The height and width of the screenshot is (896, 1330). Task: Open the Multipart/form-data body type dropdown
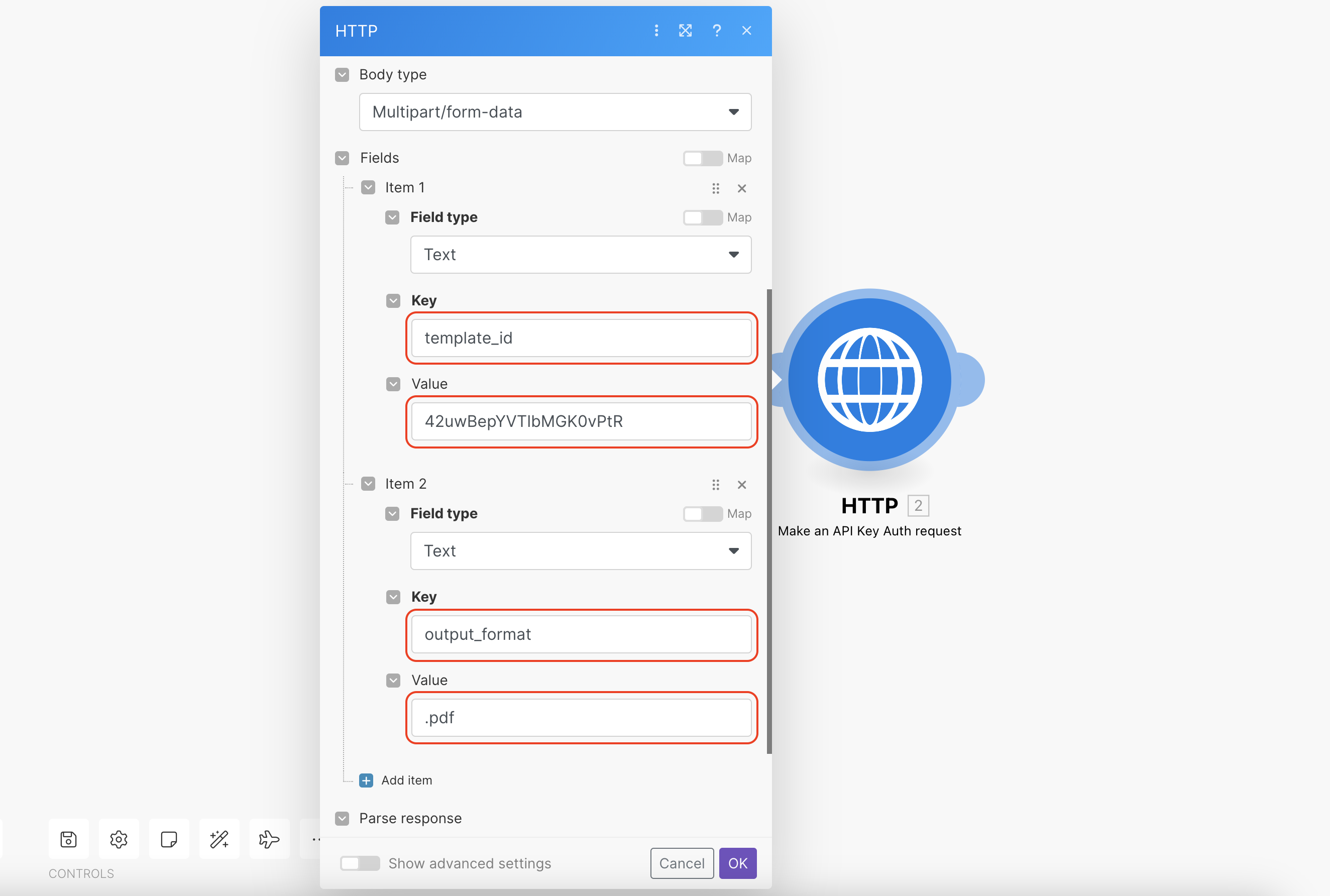coord(555,112)
